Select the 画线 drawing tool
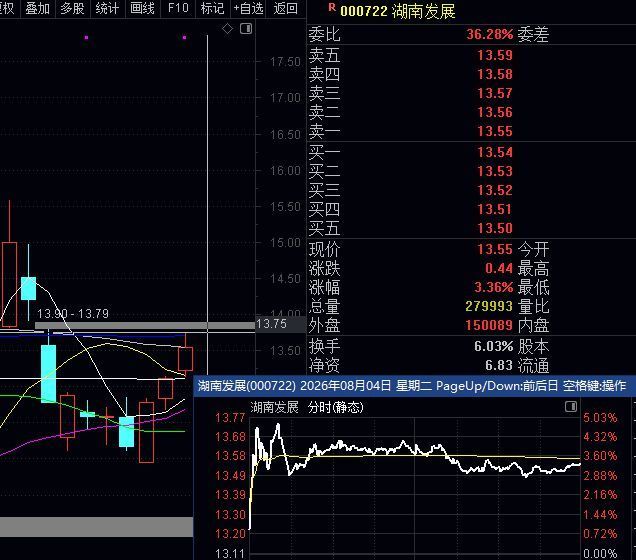Viewport: 636px width, 560px height. tap(142, 8)
